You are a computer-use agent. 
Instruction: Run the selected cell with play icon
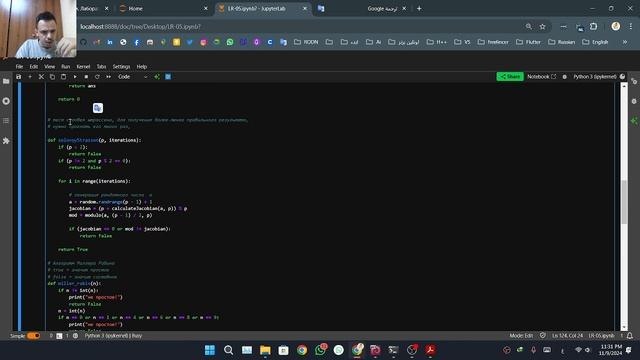(75, 77)
